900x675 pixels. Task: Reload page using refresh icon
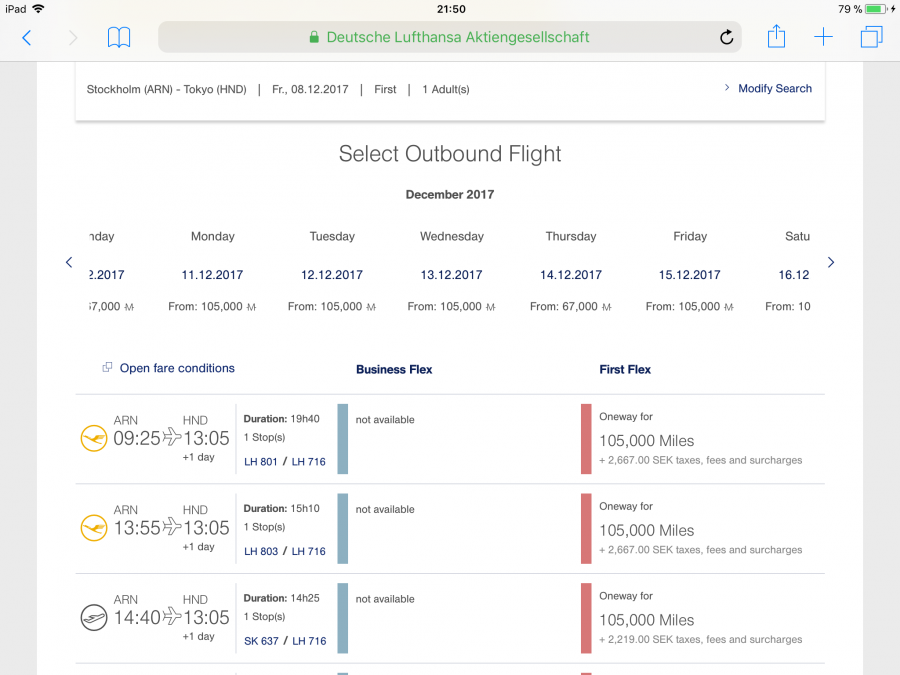pos(726,38)
